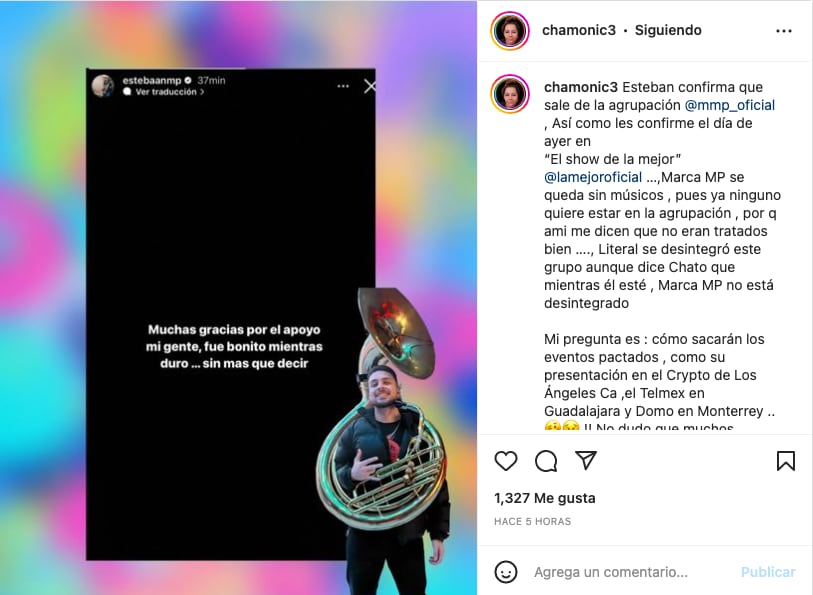813x595 pixels.
Task: Open estebaanmp username in the story
Action: (152, 80)
